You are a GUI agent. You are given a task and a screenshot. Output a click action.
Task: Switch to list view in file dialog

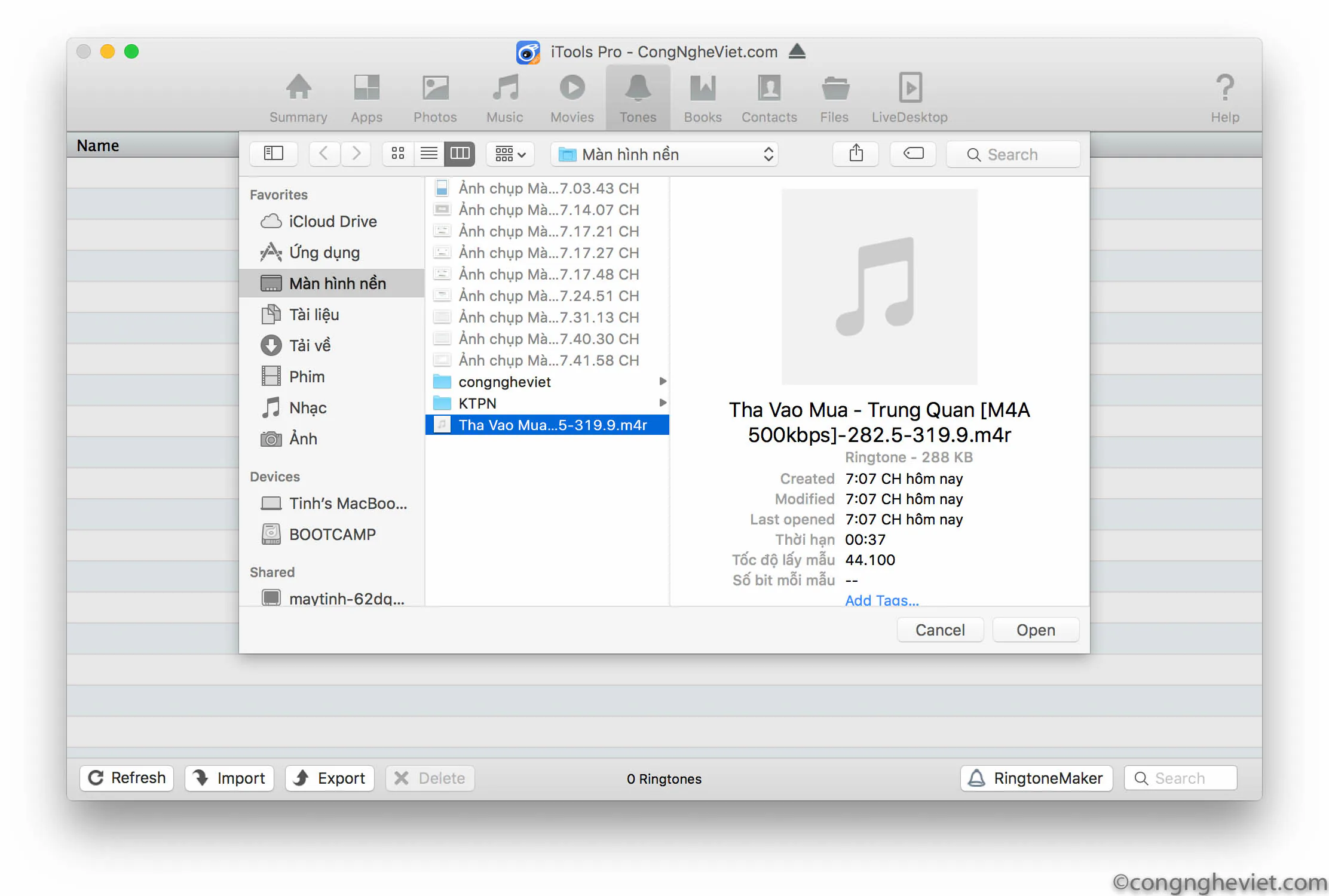click(x=429, y=154)
